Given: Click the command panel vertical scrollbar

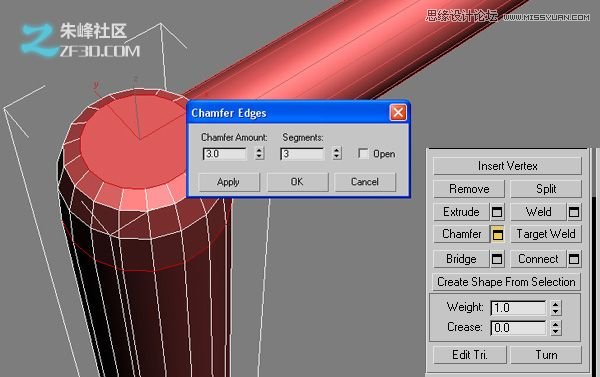Looking at the screenshot, I should (593, 262).
